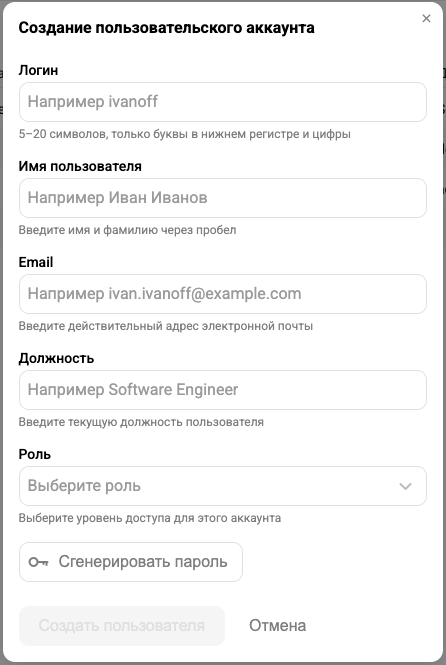Open the Выберите роль dropdown
This screenshot has height=665, width=446.
click(223, 486)
